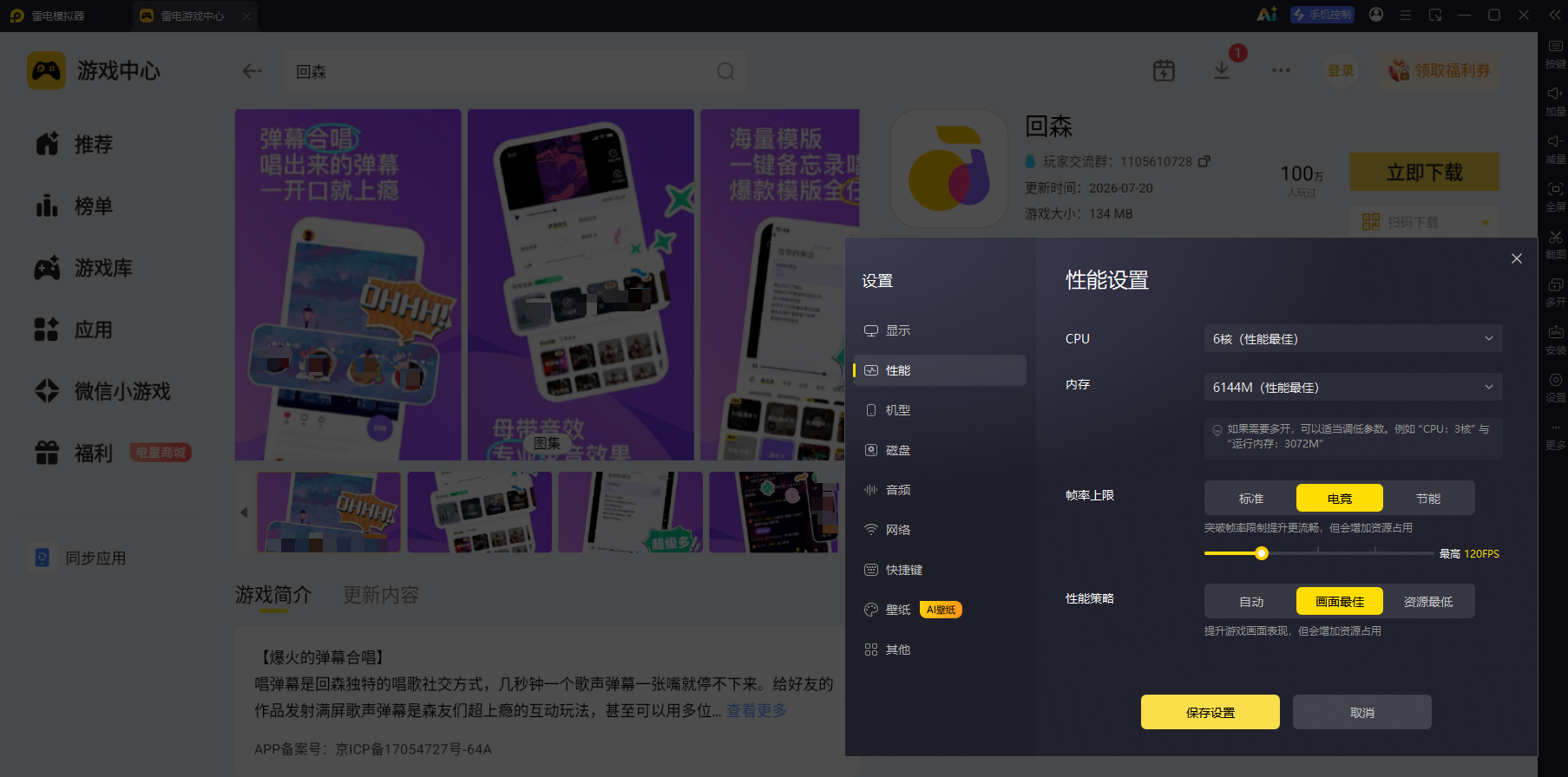The height and width of the screenshot is (777, 1568).
Task: Click the AI壁纸 badge
Action: [x=941, y=610]
